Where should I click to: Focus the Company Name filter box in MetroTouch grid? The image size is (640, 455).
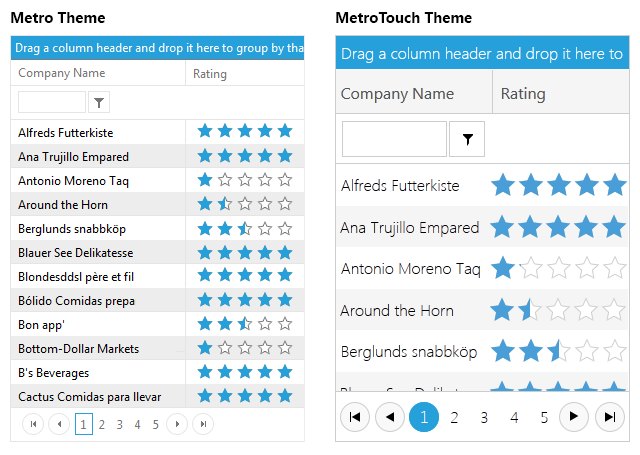pyautogui.click(x=394, y=139)
